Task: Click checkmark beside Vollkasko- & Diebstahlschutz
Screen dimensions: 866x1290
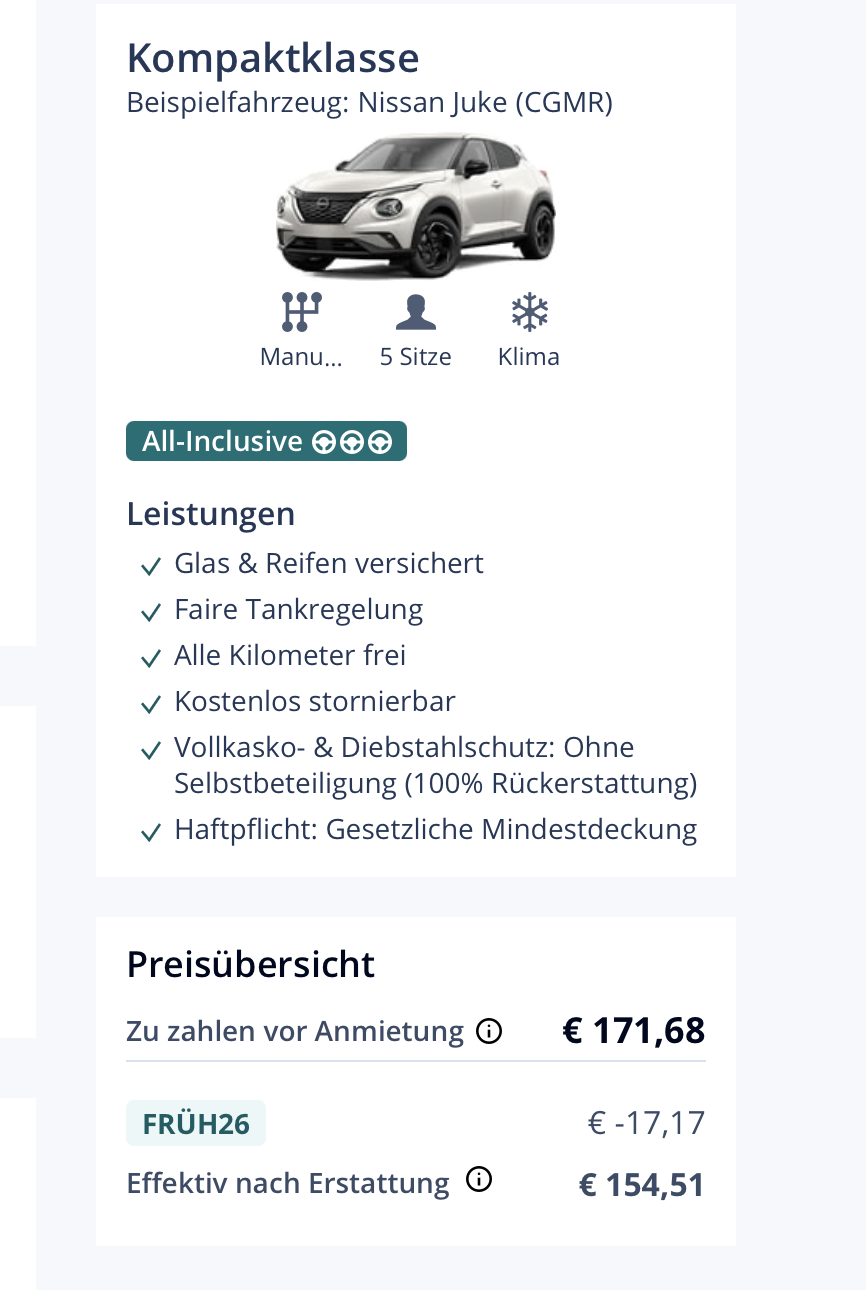Action: coord(151,751)
